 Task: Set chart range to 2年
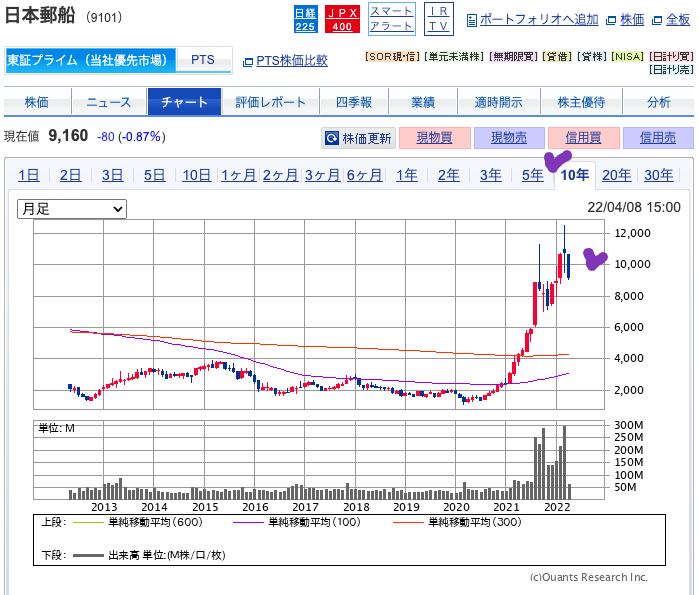448,175
